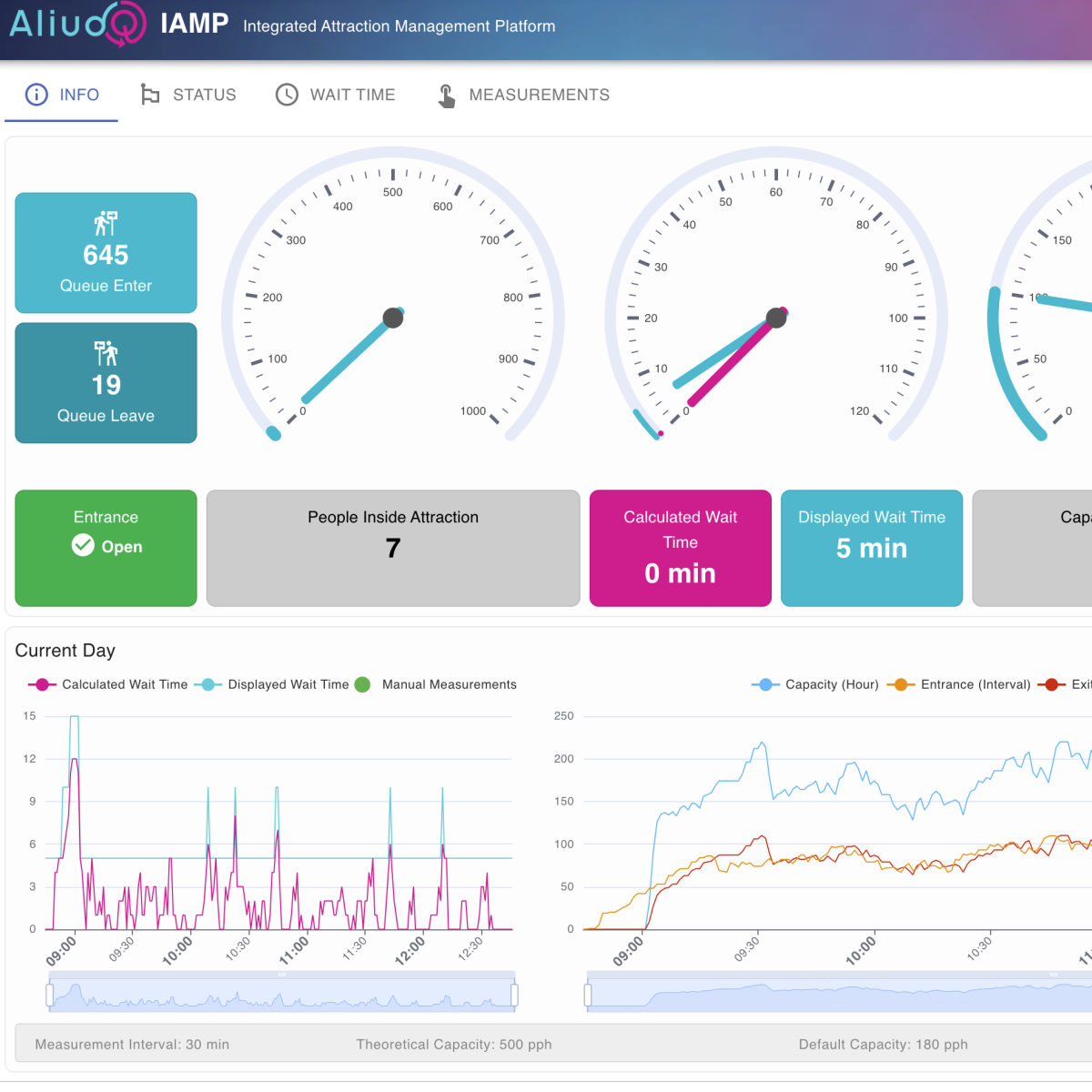Click the info circle icon on the INFO tab
This screenshot has height=1092, width=1092.
point(35,94)
